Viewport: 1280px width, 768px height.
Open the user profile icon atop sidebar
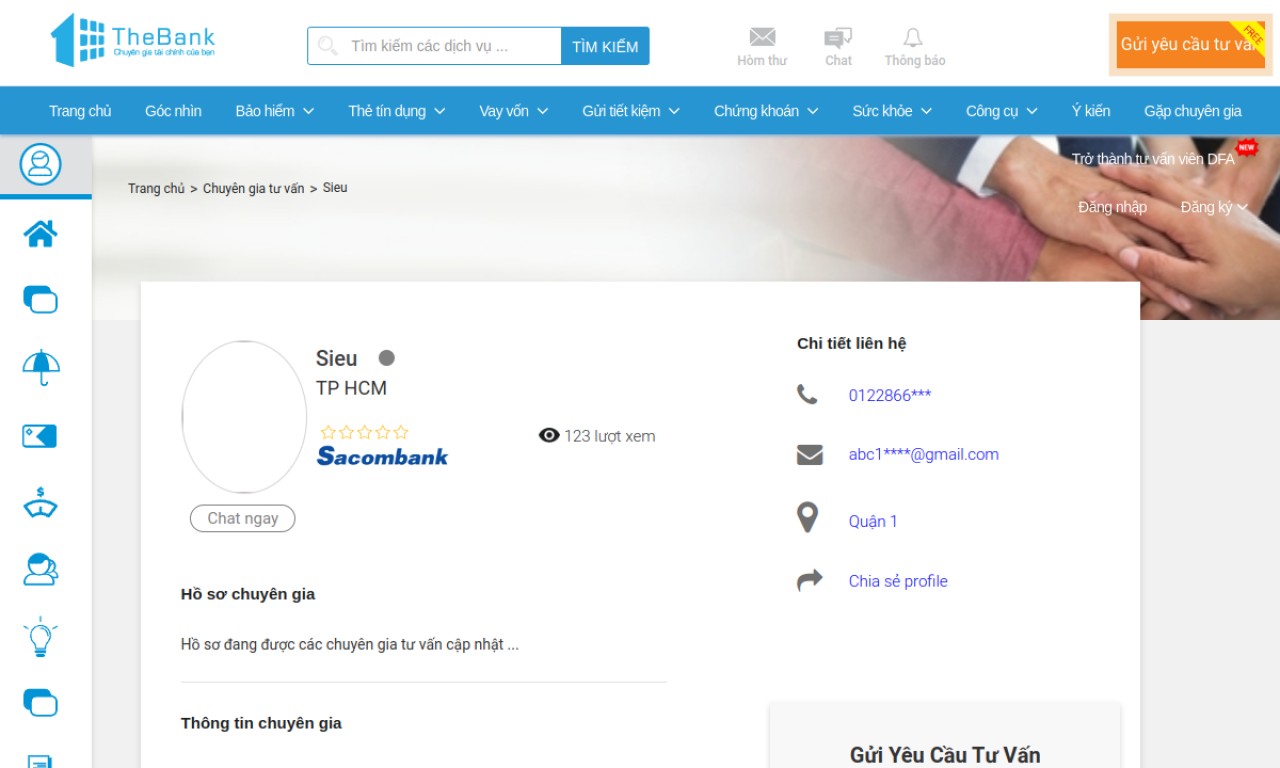click(41, 164)
